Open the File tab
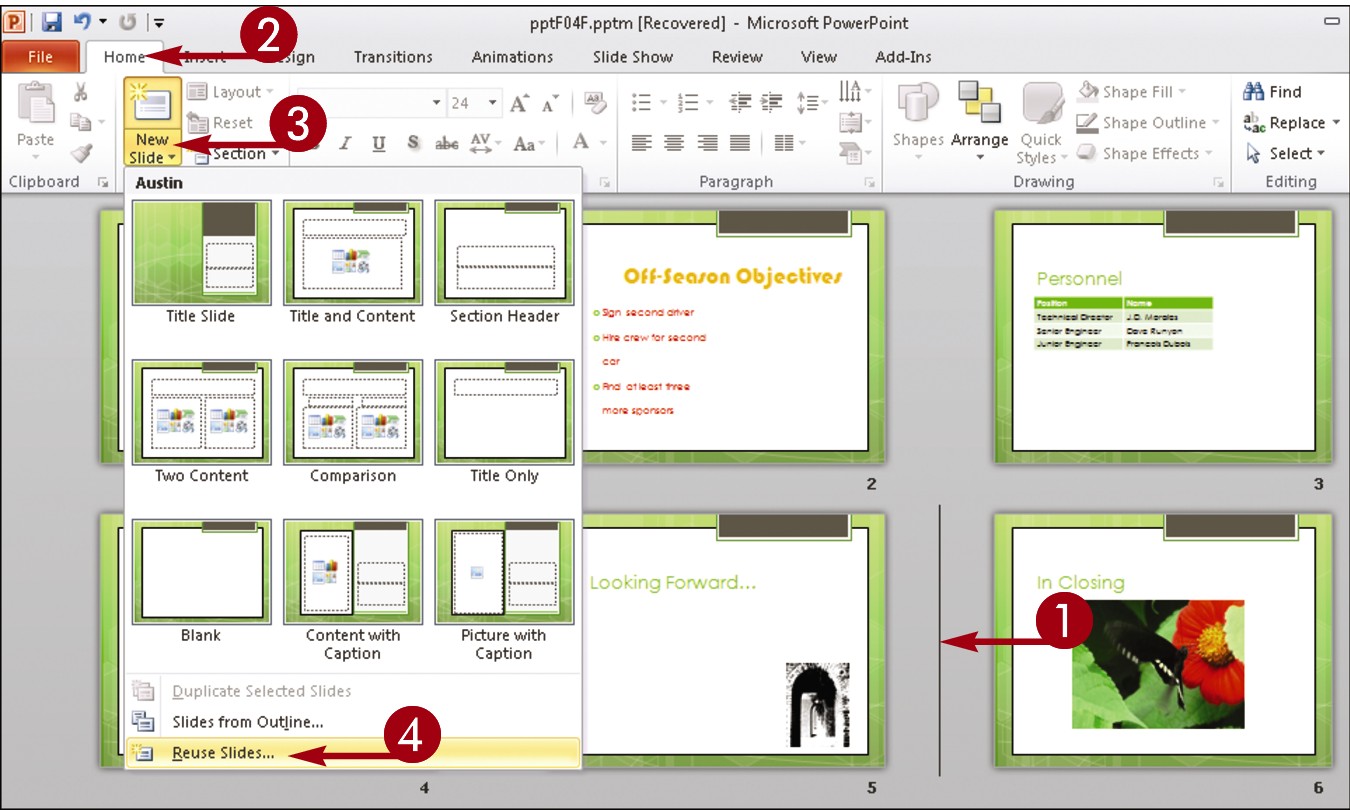The height and width of the screenshot is (810, 1350). click(40, 57)
